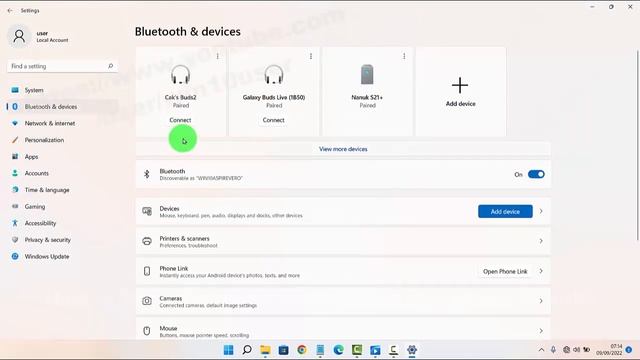The width and height of the screenshot is (640, 360).
Task: Expand the Devices row chevron
Action: (x=541, y=211)
